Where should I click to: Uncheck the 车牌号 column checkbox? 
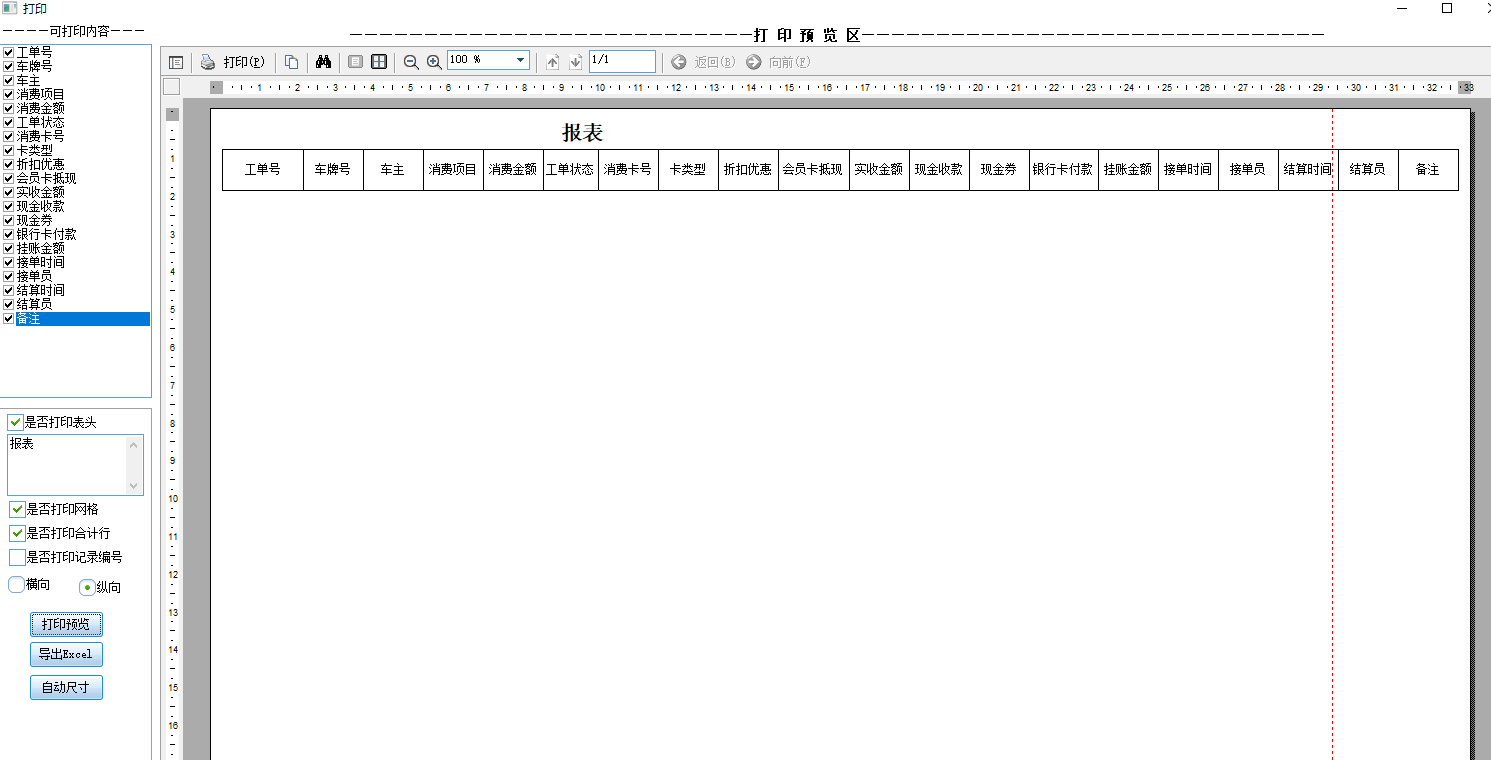(x=9, y=66)
